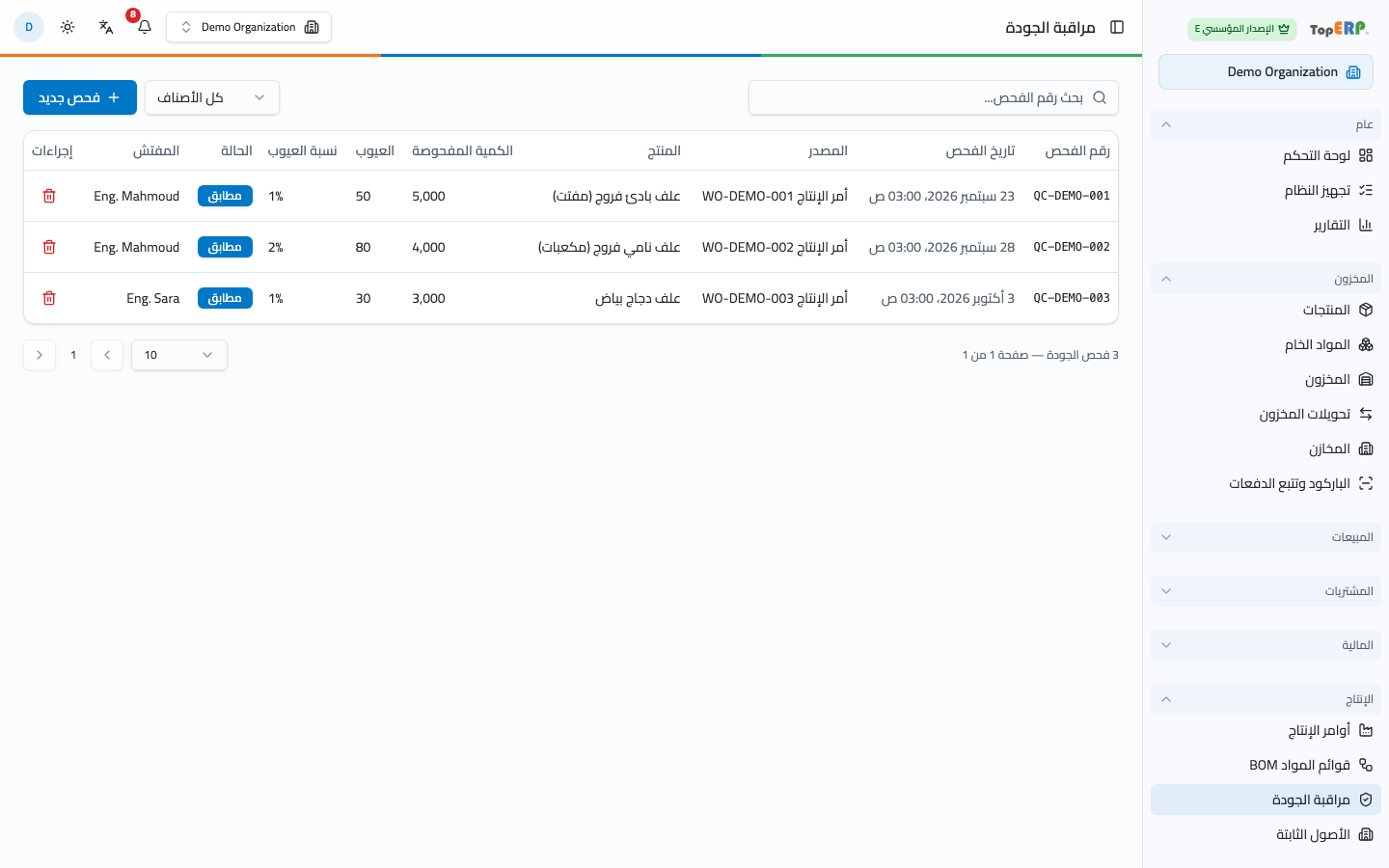The width and height of the screenshot is (1389, 868).
Task: Collapse the المخزون sidebar section header
Action: [1266, 279]
